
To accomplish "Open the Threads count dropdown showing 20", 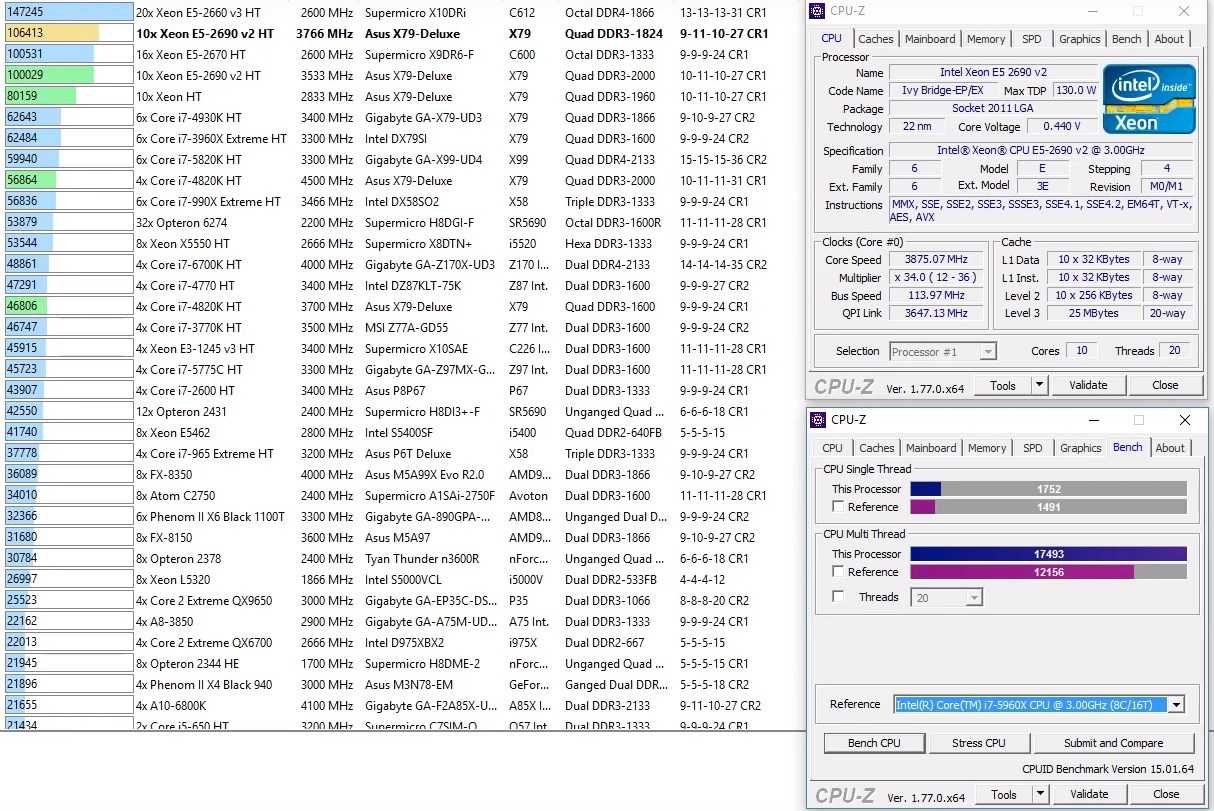I will (975, 597).
